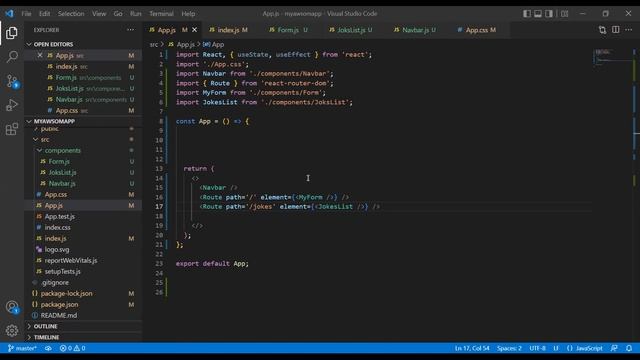The width and height of the screenshot is (640, 360).
Task: Open README.md in the file tree
Action: pyautogui.click(x=59, y=316)
